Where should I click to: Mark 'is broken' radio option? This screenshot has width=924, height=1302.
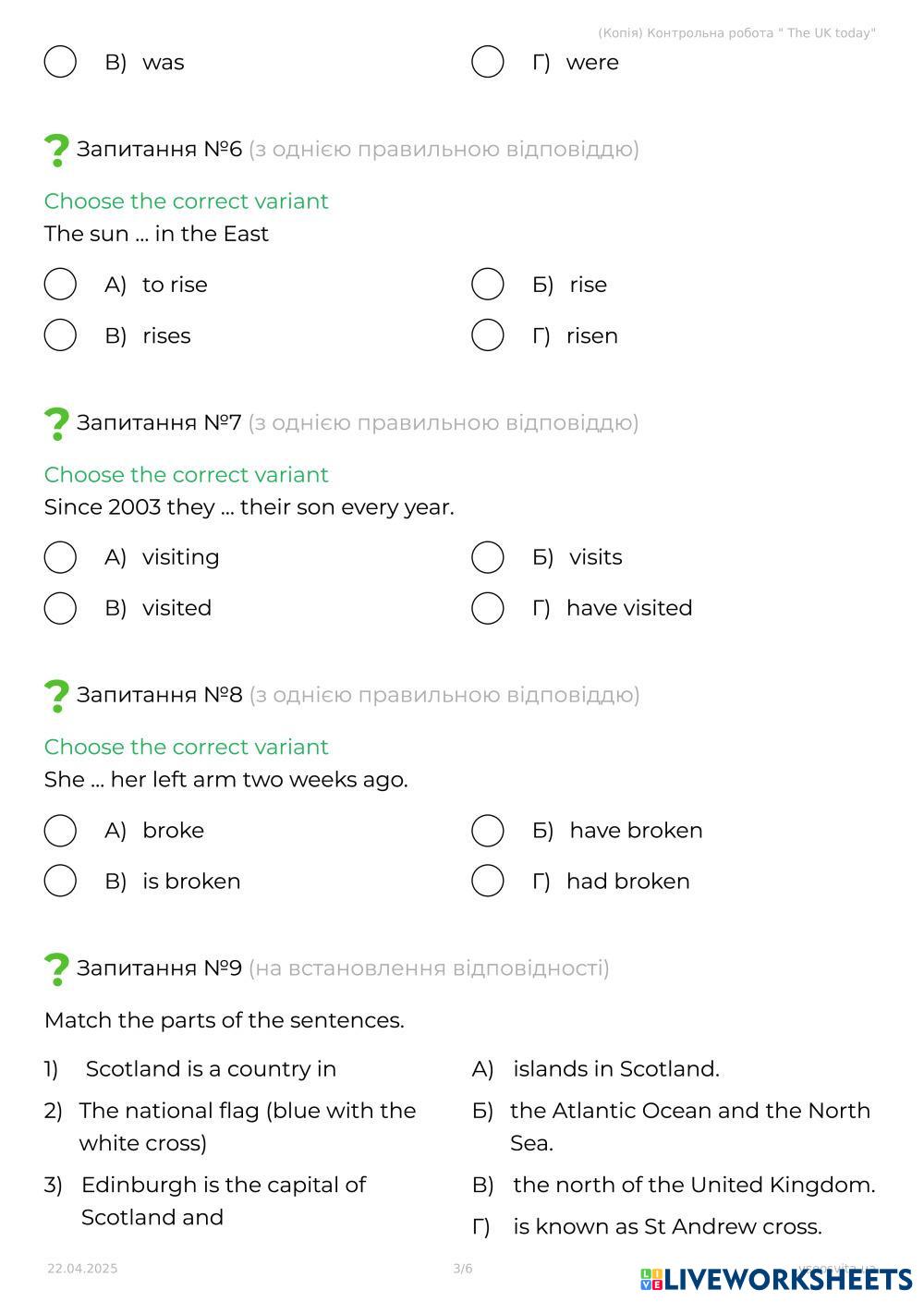(x=60, y=882)
